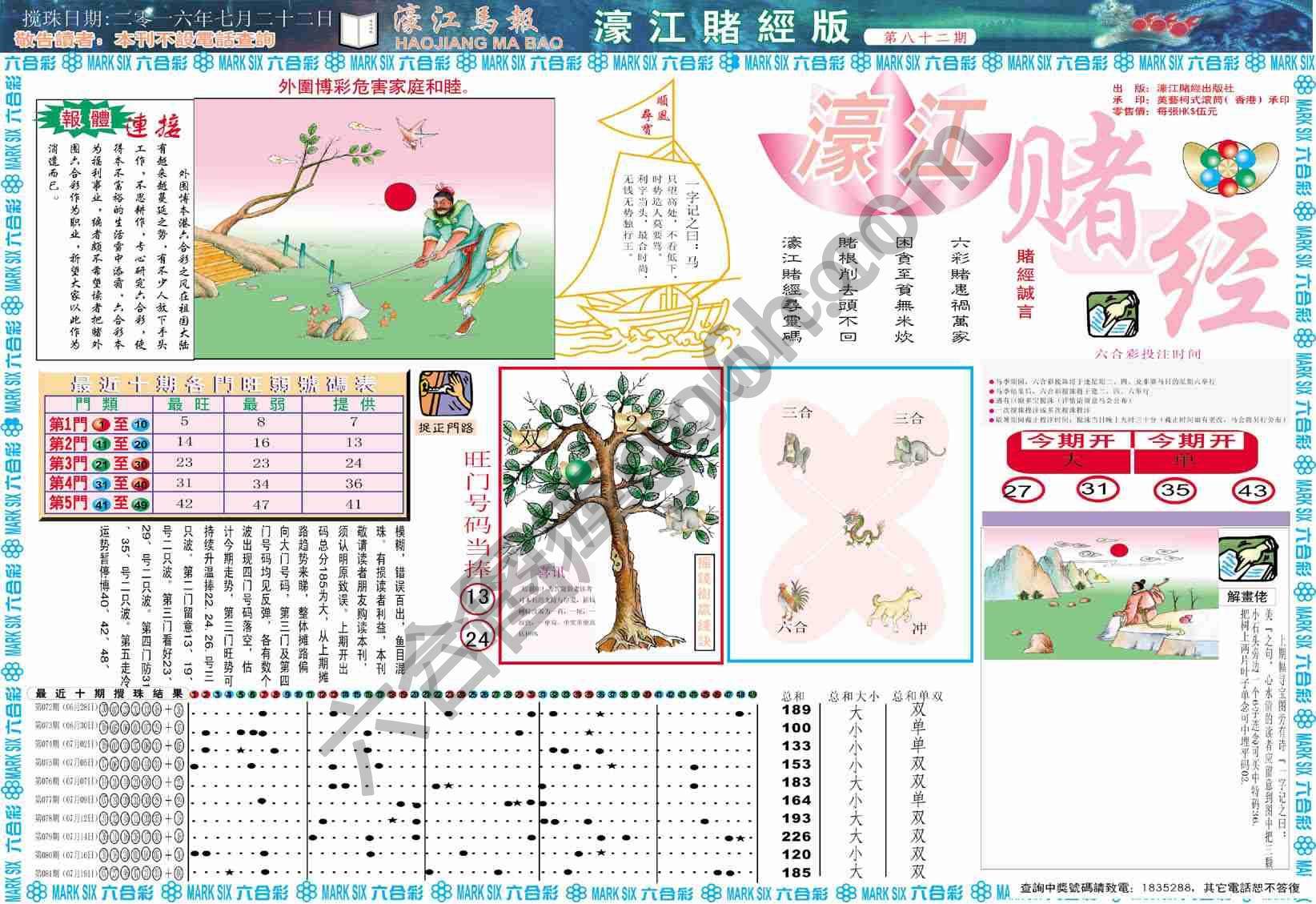Image resolution: width=1316 pixels, height=904 pixels.
Task: Click the 第072期 draw result row label
Action: (66, 709)
